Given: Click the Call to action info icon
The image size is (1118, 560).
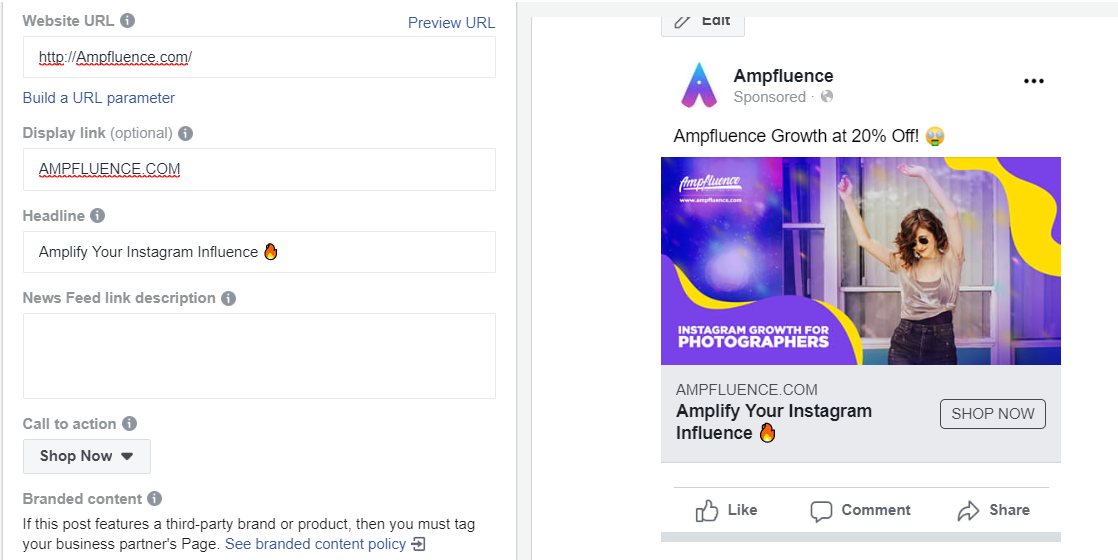Looking at the screenshot, I should (129, 424).
